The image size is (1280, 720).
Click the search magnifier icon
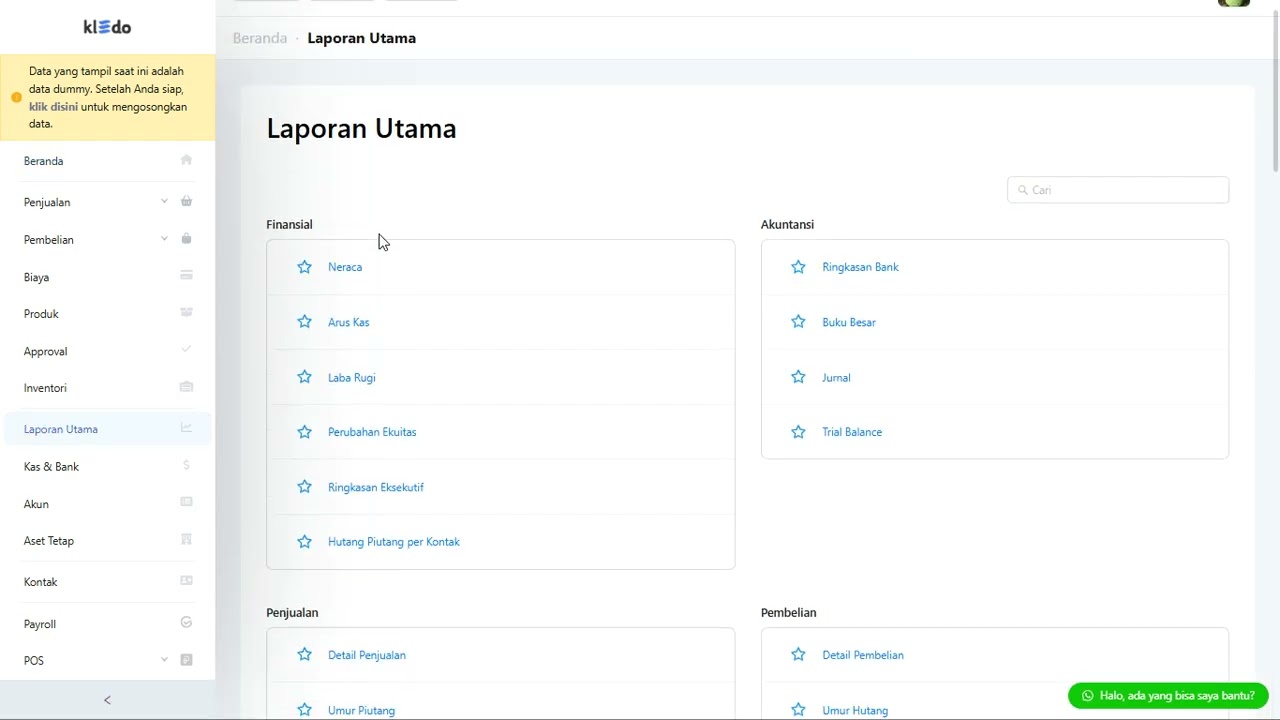click(1022, 190)
